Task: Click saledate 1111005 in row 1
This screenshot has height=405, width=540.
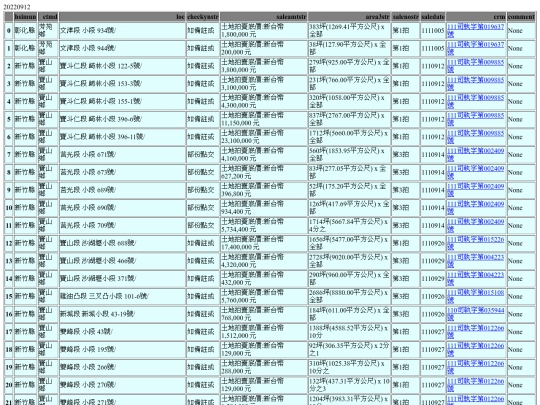Action: coord(433,48)
